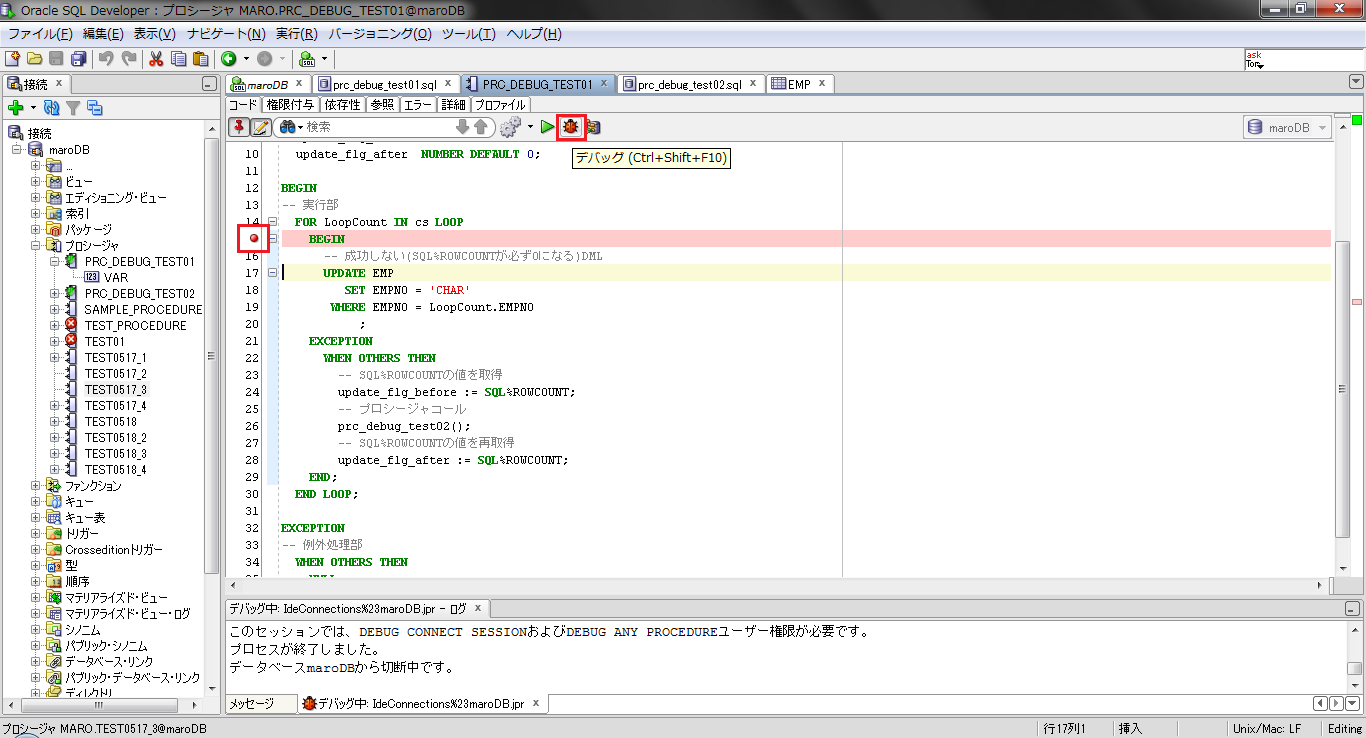
Task: Open the compile options dropdown arrow
Action: [x=530, y=127]
